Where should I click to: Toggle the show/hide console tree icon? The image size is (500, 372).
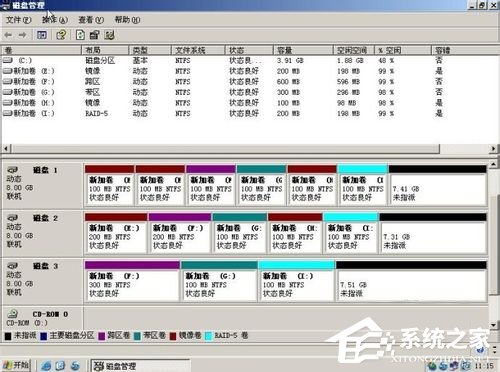[42, 35]
